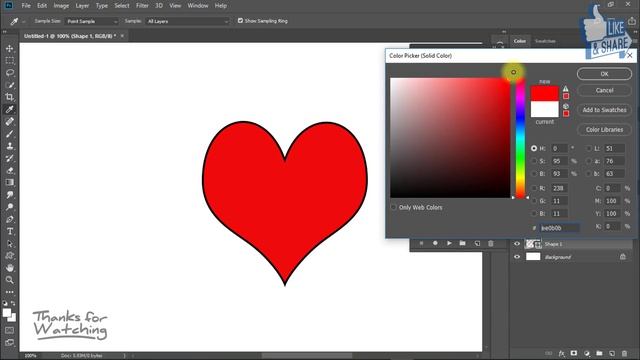Image resolution: width=640 pixels, height=360 pixels.
Task: Open the File menu
Action: pos(26,6)
